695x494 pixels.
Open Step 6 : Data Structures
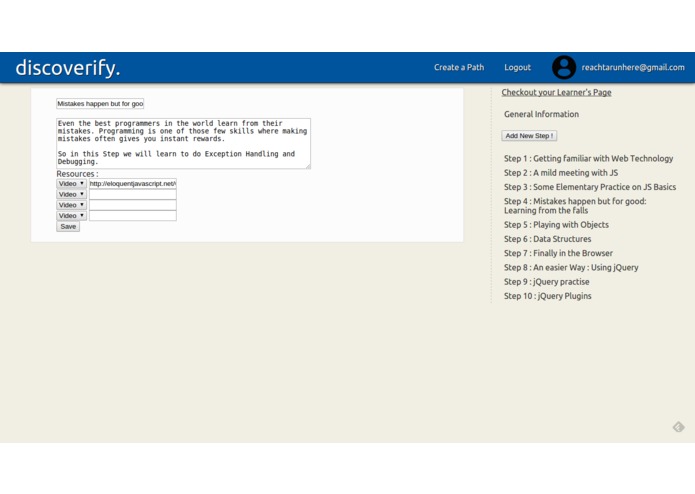547,239
